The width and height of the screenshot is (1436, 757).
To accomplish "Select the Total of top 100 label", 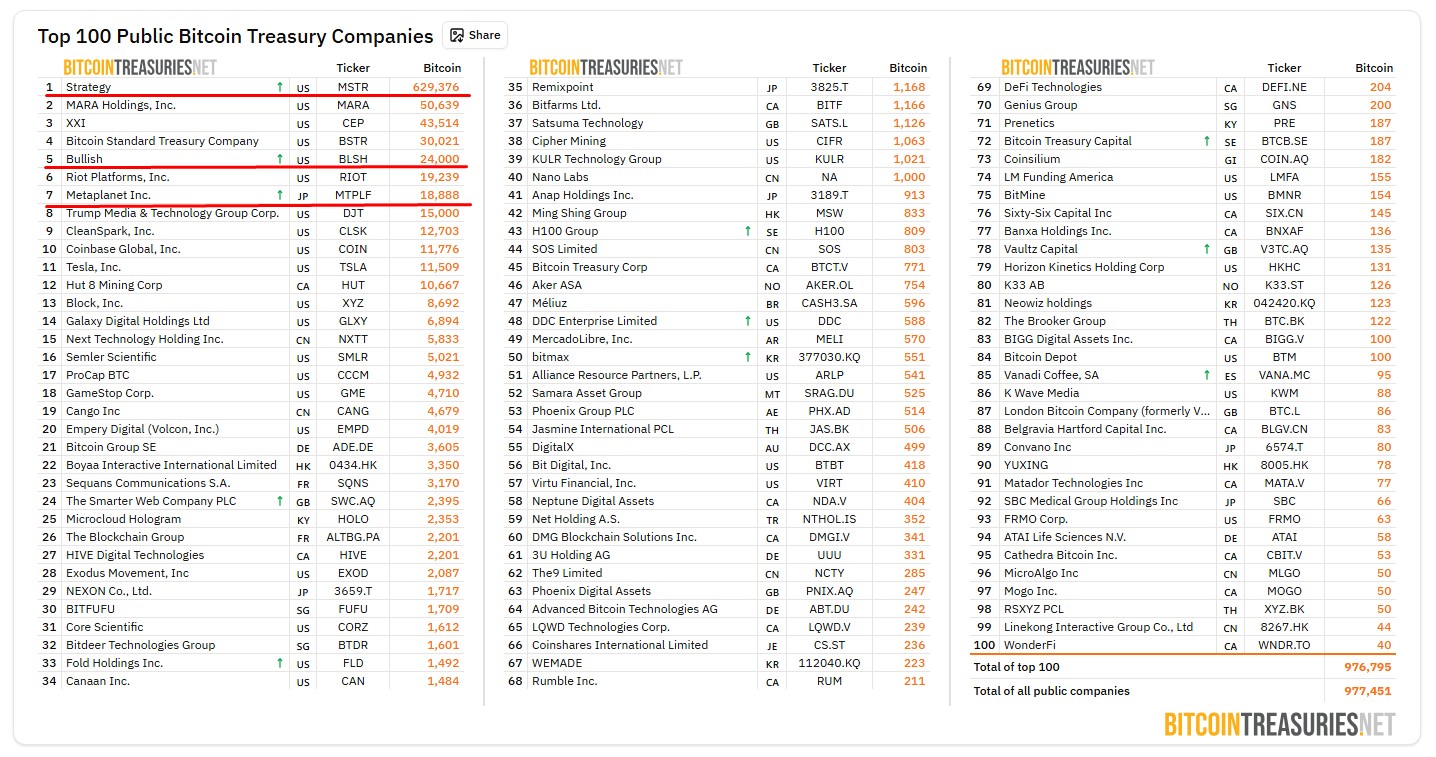I will pos(1016,667).
